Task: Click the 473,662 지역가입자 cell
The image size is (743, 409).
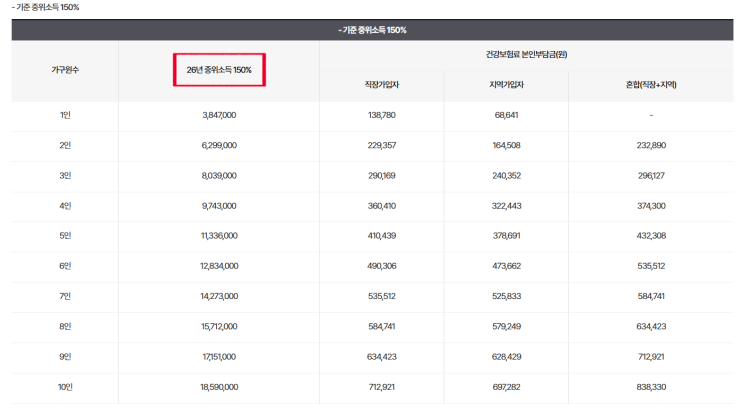Action: point(506,266)
